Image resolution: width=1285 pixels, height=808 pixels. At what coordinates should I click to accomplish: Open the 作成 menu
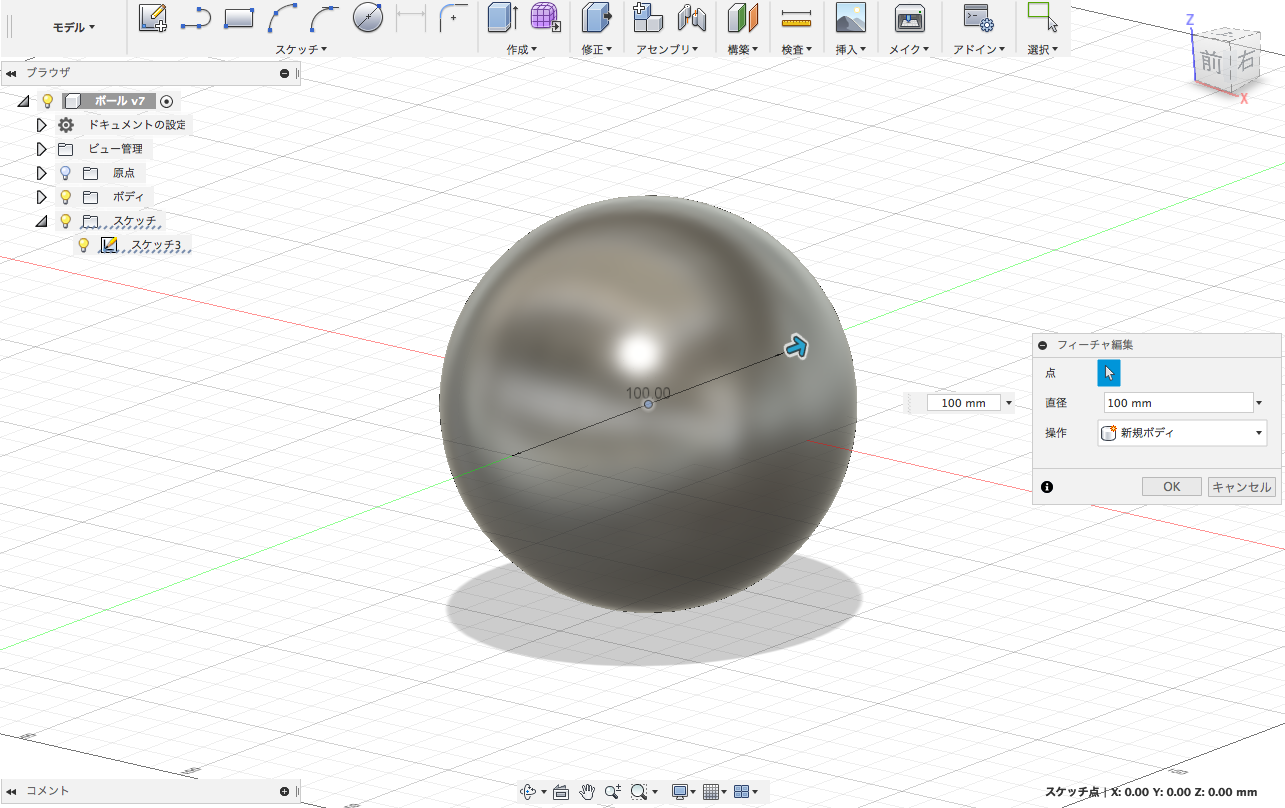pos(522,49)
